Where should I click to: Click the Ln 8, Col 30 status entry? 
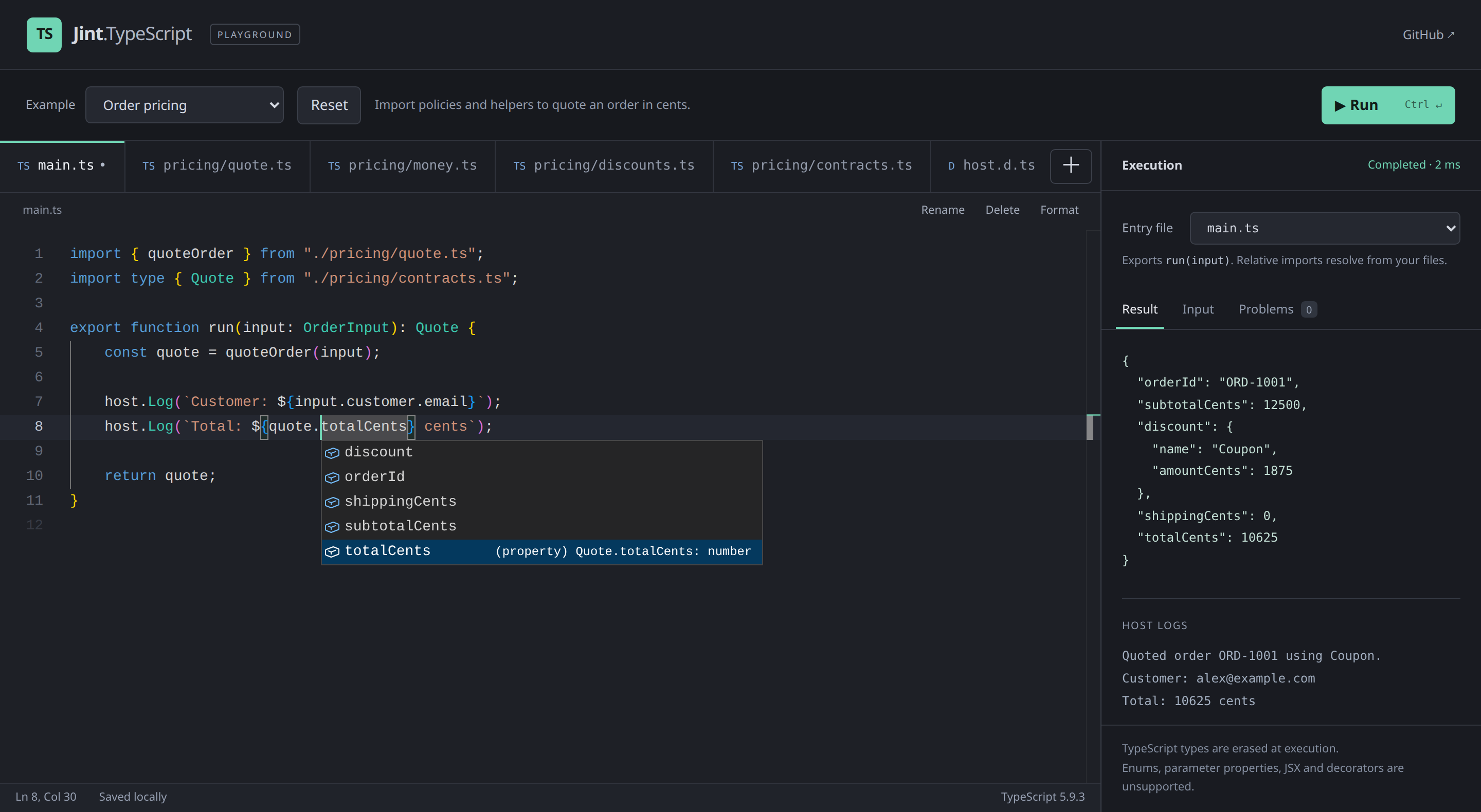[46, 797]
